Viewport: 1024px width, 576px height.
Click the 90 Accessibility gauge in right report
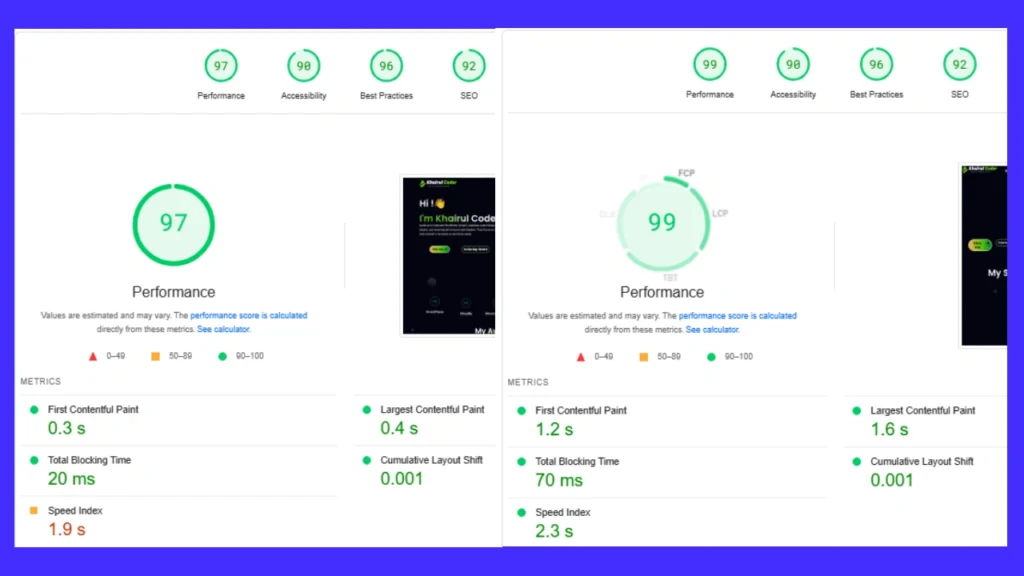pos(793,65)
